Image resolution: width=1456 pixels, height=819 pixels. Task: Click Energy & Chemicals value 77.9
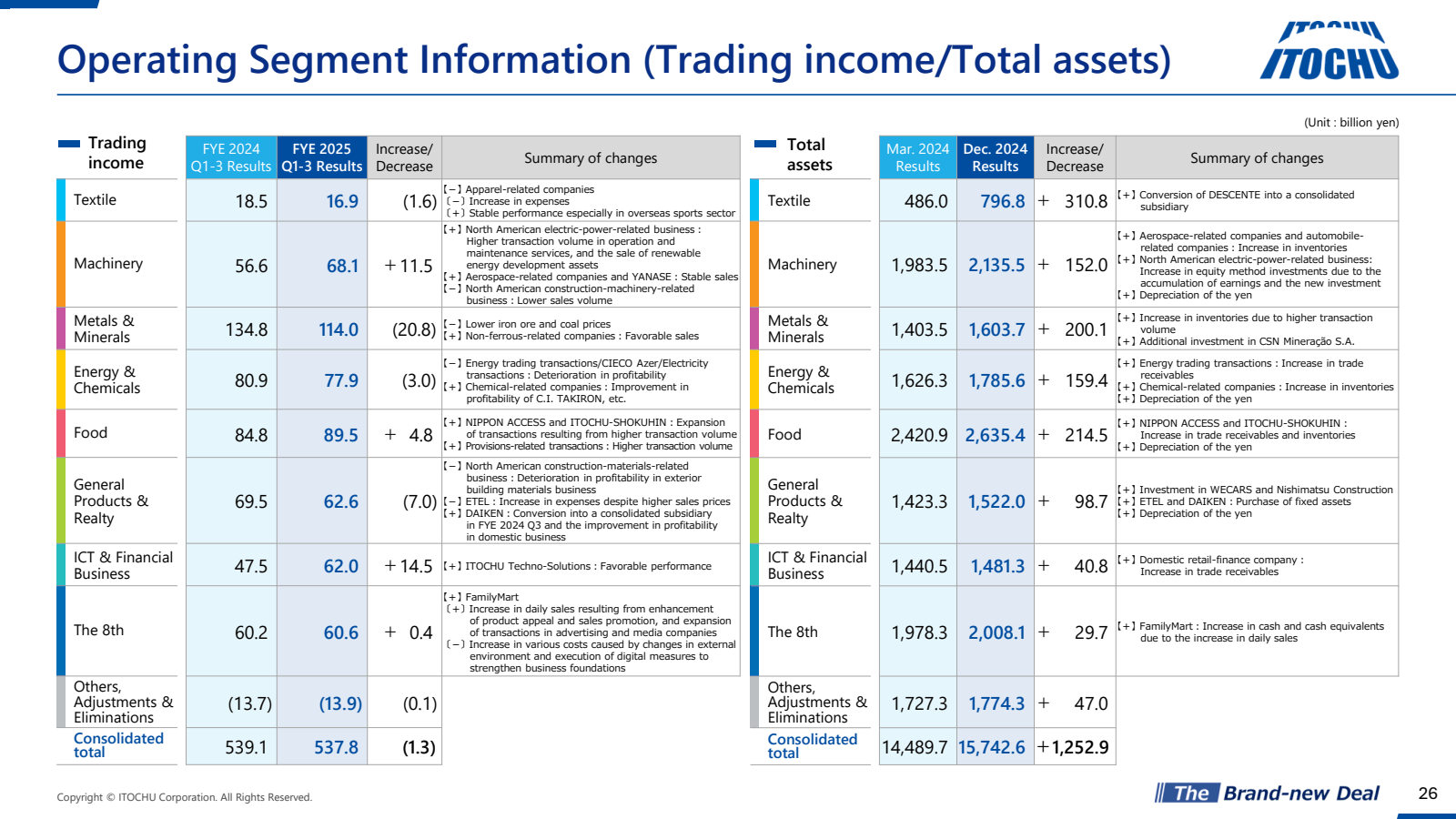[341, 380]
